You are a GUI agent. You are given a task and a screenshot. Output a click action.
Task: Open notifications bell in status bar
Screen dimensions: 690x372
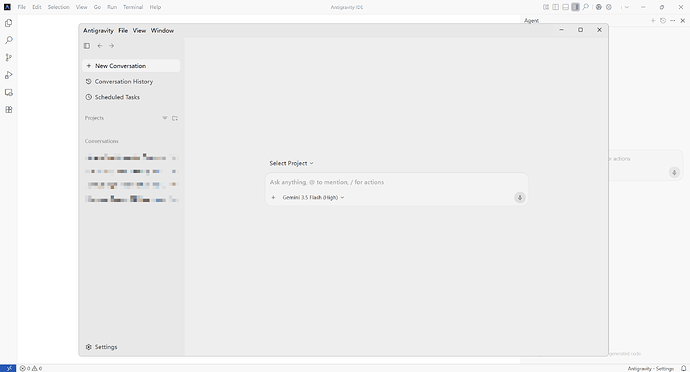pos(683,368)
